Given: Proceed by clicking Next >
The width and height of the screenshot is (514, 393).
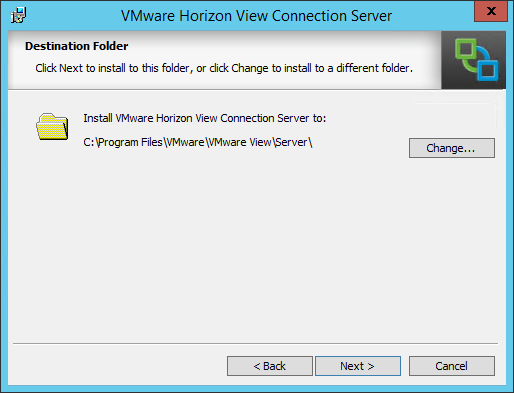Looking at the screenshot, I should [x=358, y=366].
